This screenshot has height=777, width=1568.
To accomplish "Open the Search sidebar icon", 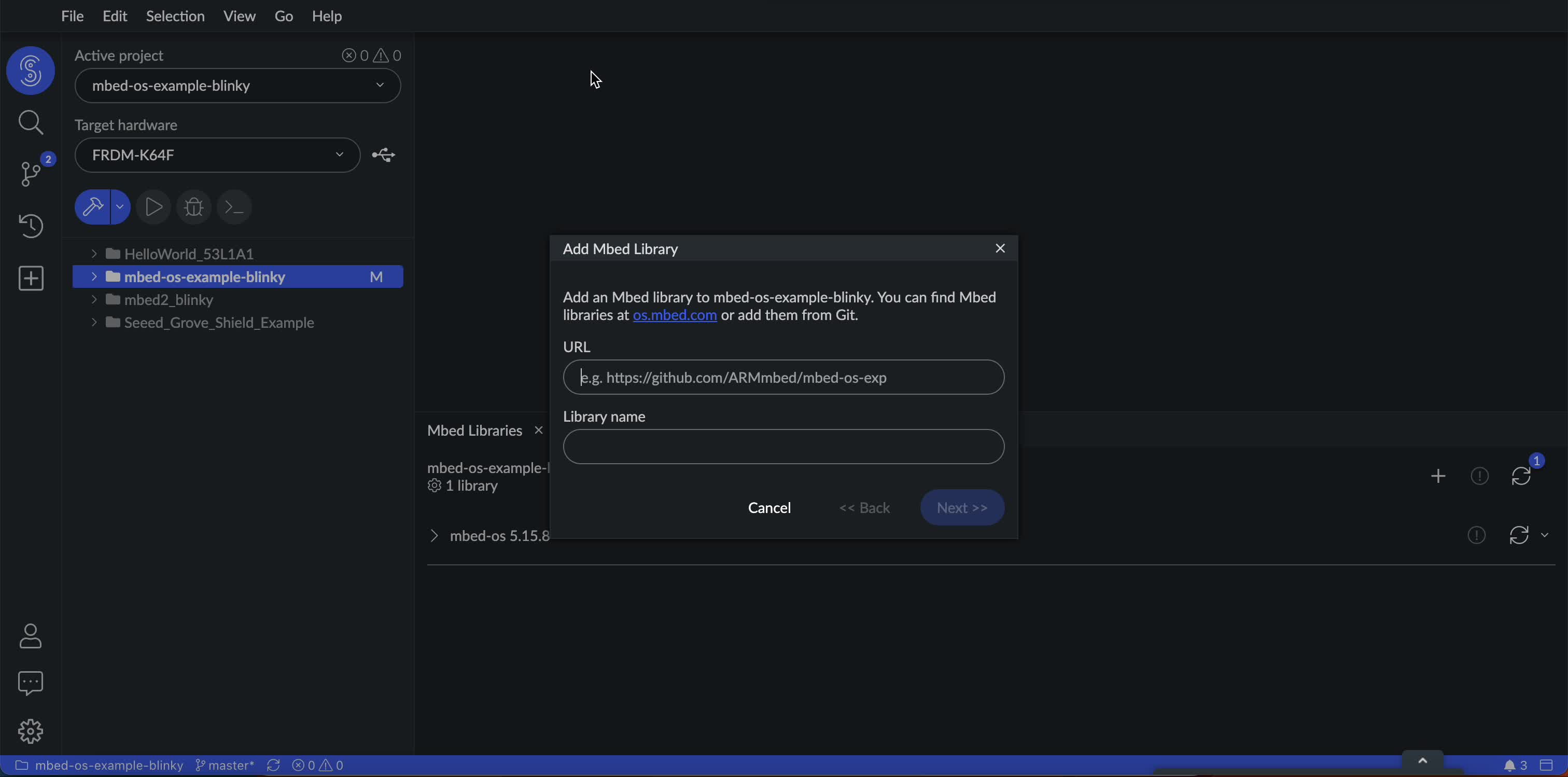I will coord(31,122).
